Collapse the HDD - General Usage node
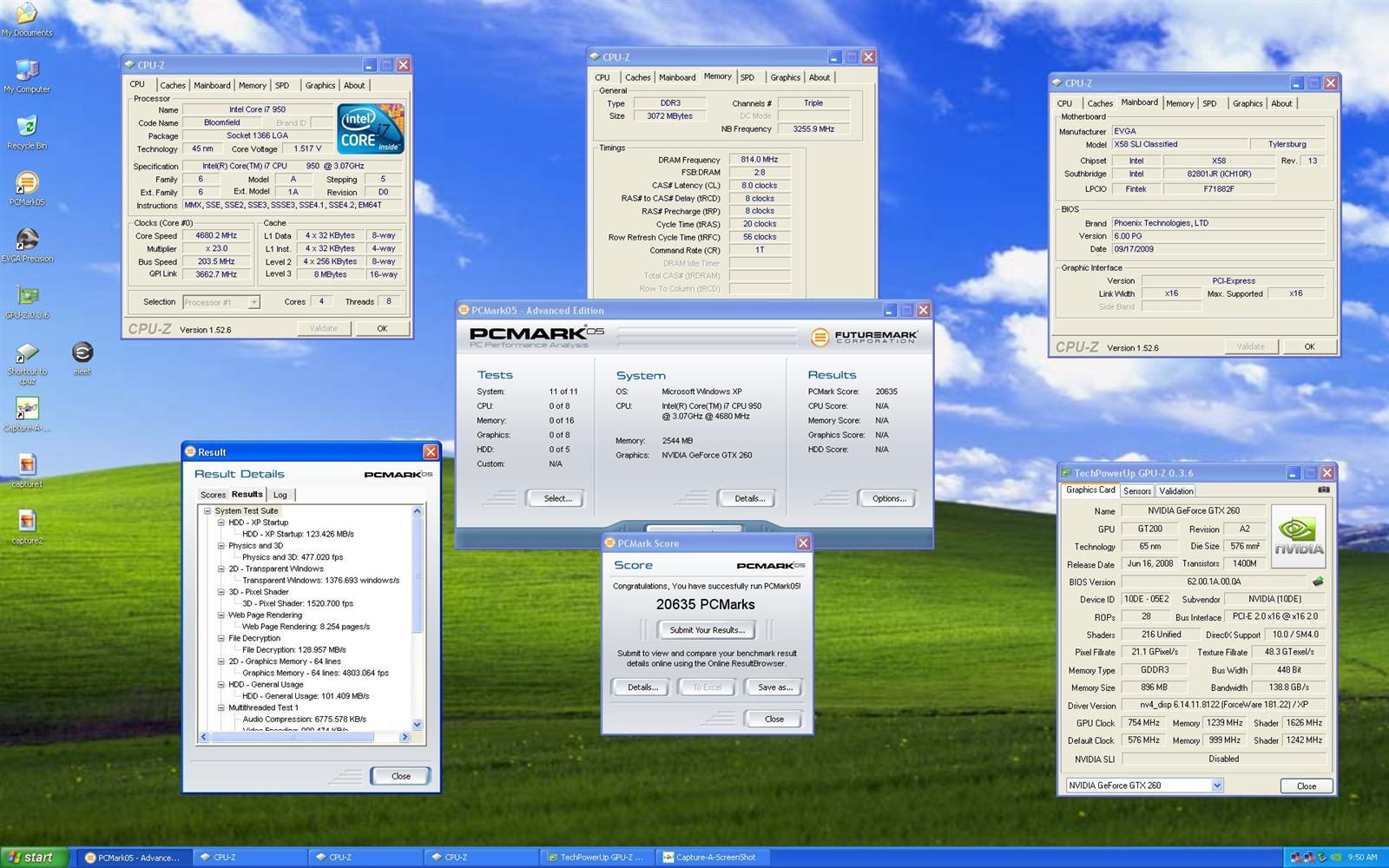The width and height of the screenshot is (1389, 868). click(221, 685)
